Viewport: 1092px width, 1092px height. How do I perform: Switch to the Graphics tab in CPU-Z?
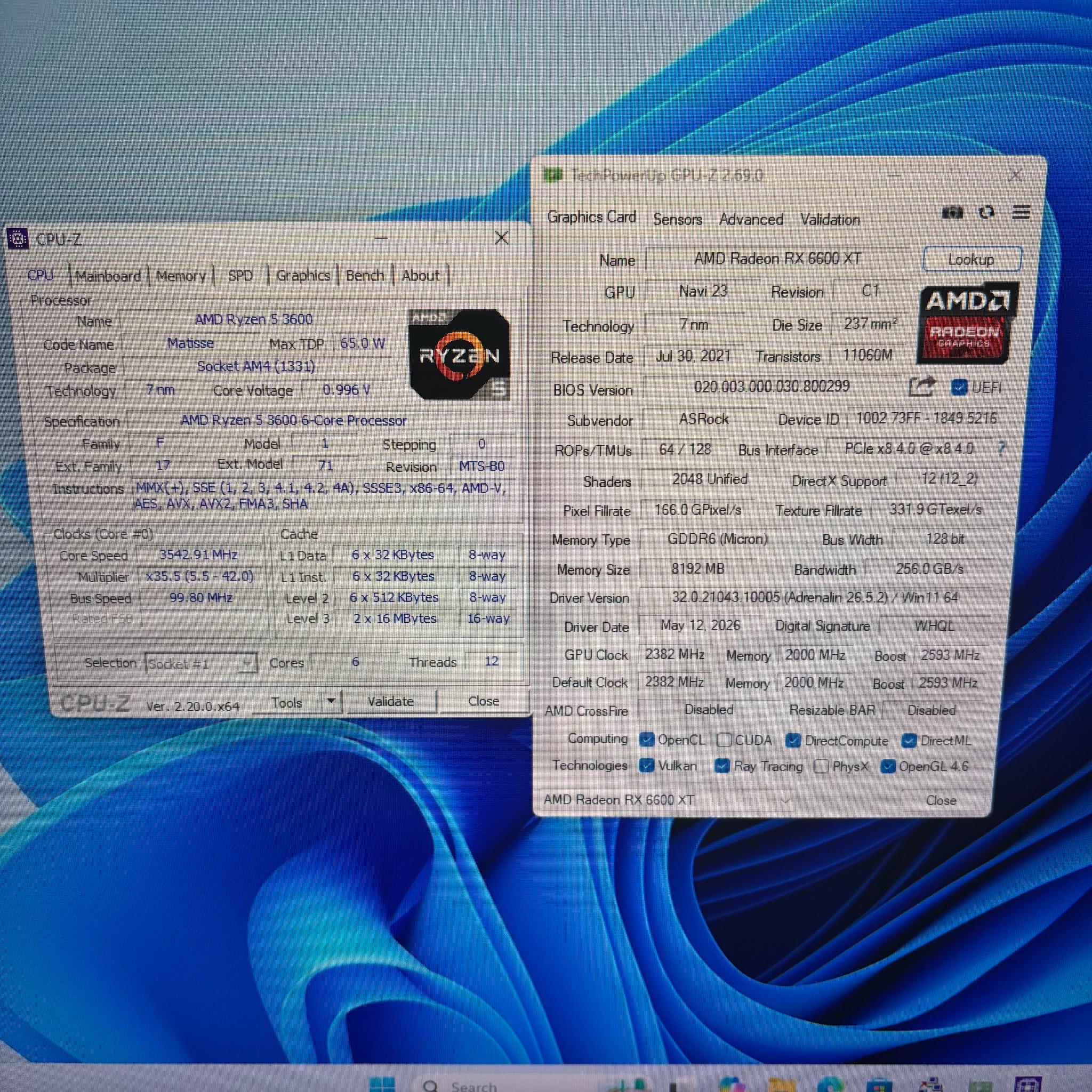pyautogui.click(x=303, y=275)
